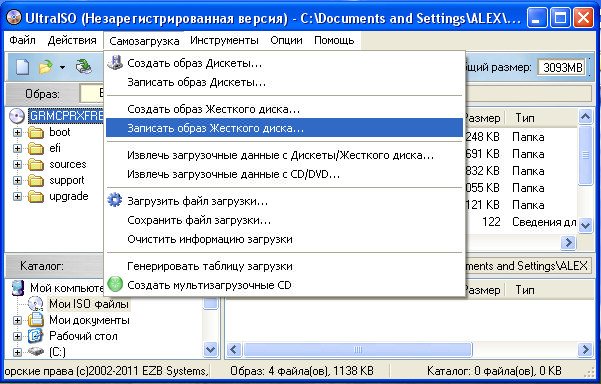Click the Мой компьютер icon
601x384 pixels.
click(x=18, y=288)
